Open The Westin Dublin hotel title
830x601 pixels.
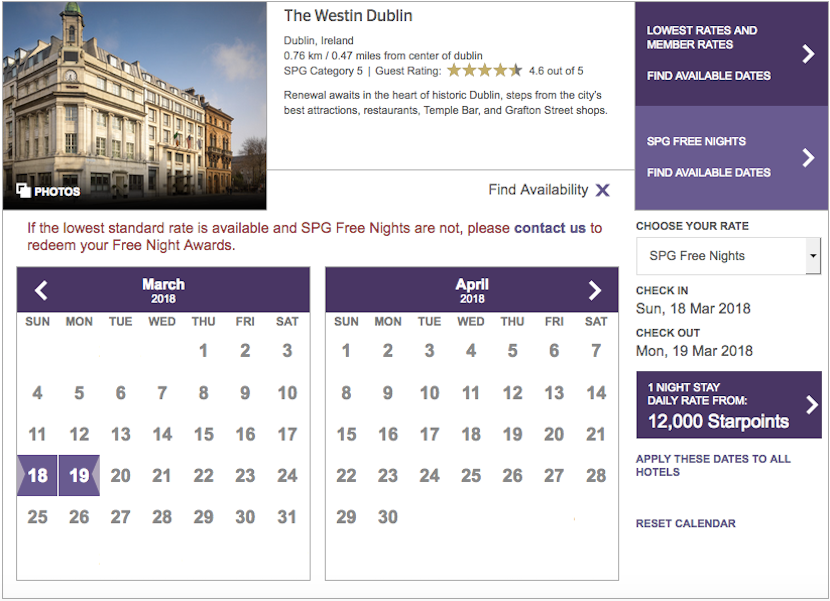coord(348,16)
